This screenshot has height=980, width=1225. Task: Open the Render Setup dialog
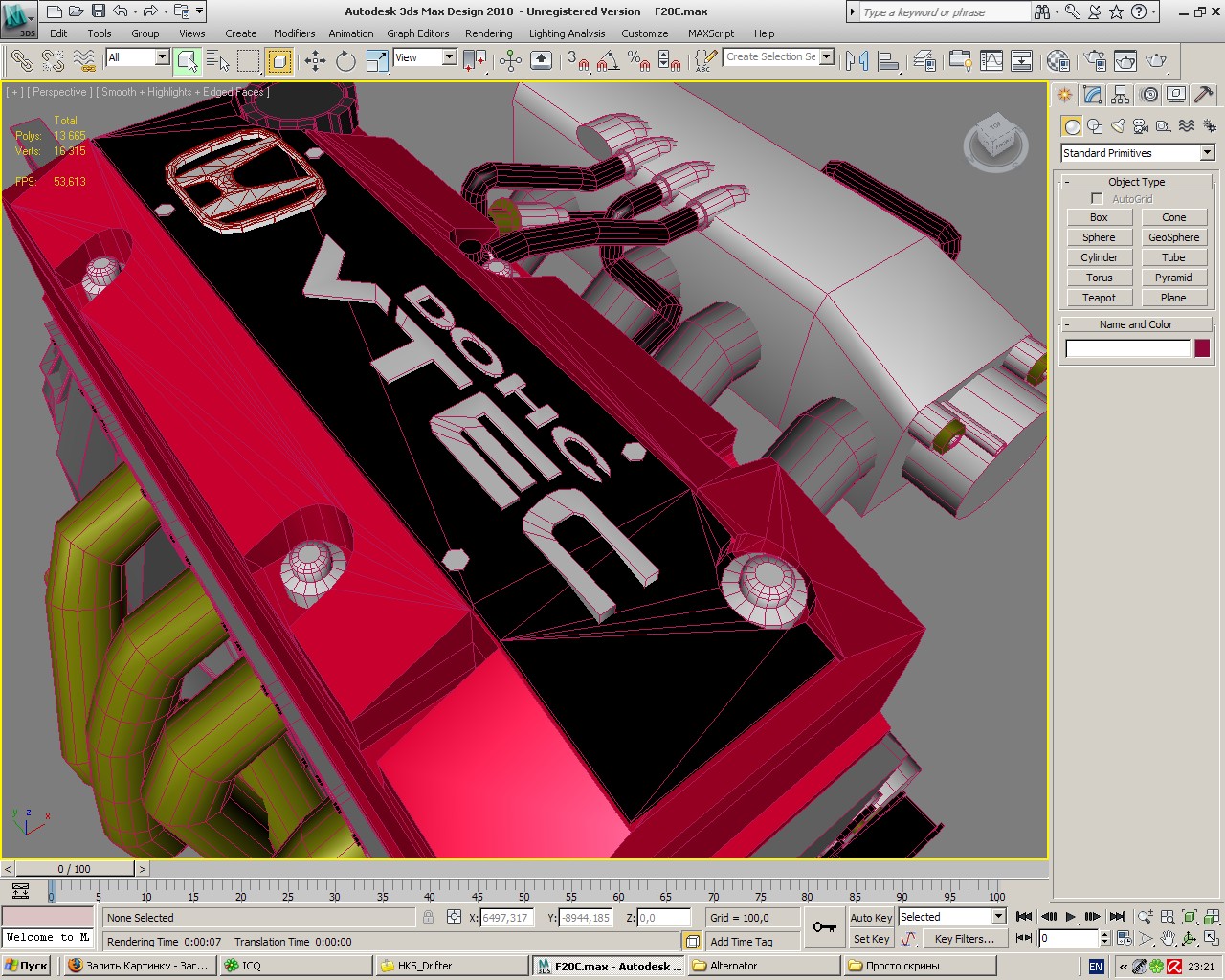(1095, 61)
